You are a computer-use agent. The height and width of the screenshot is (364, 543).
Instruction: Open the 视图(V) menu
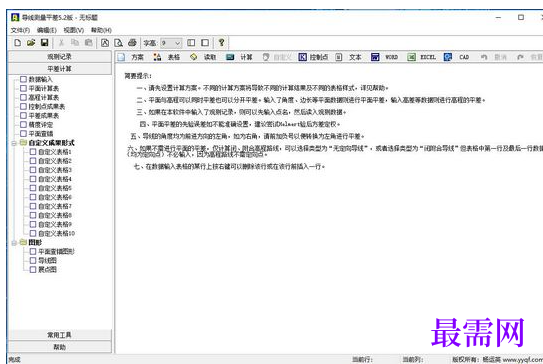pyautogui.click(x=73, y=30)
